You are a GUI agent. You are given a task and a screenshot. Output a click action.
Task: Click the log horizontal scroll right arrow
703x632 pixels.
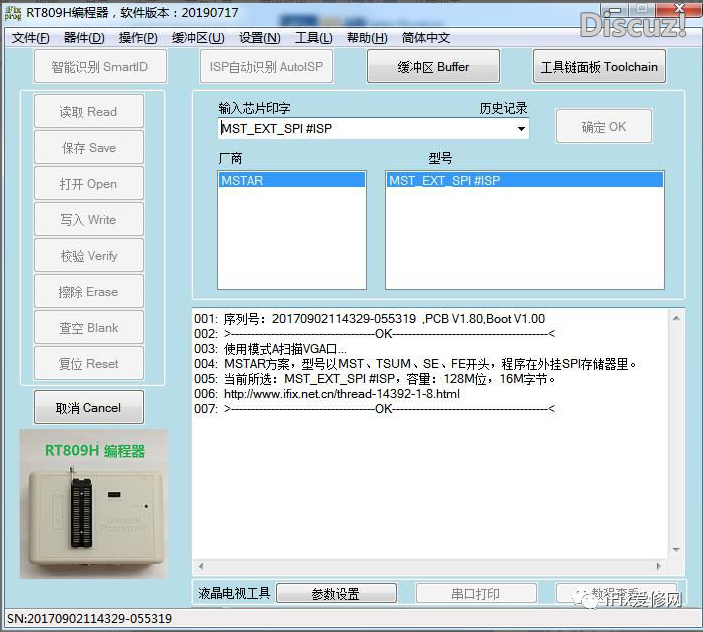click(x=658, y=566)
